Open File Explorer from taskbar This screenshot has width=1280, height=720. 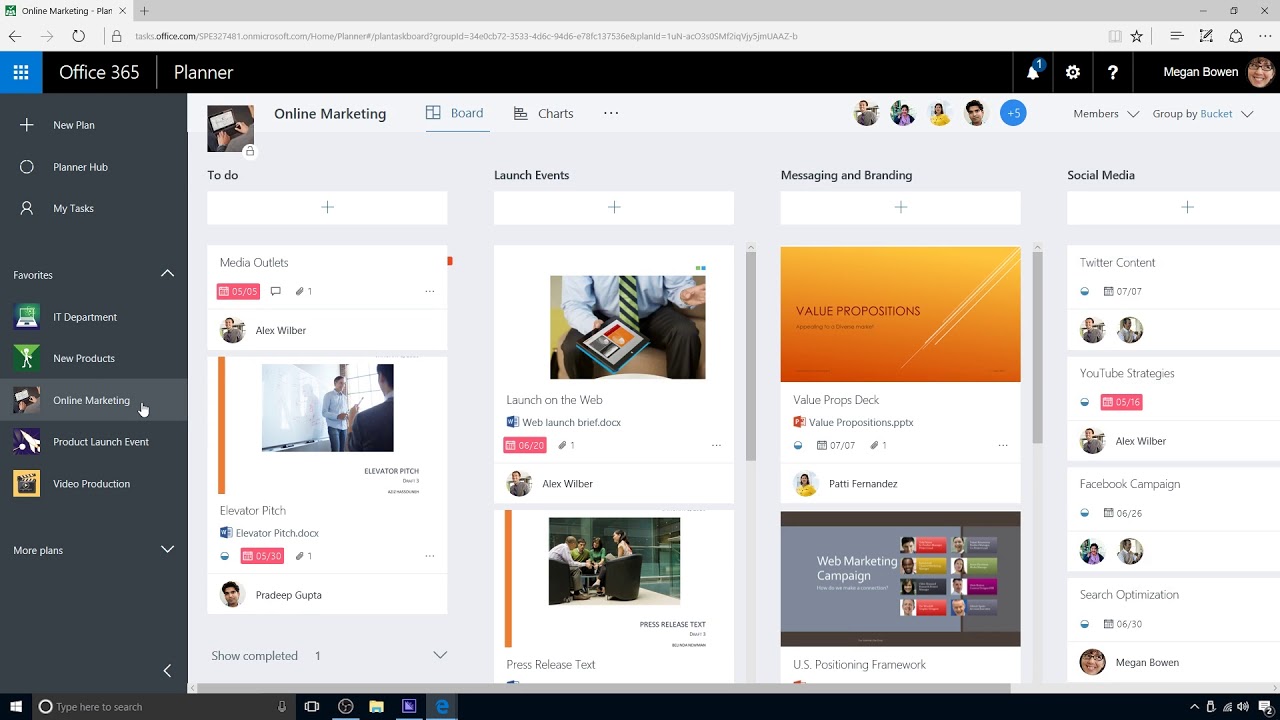click(377, 706)
